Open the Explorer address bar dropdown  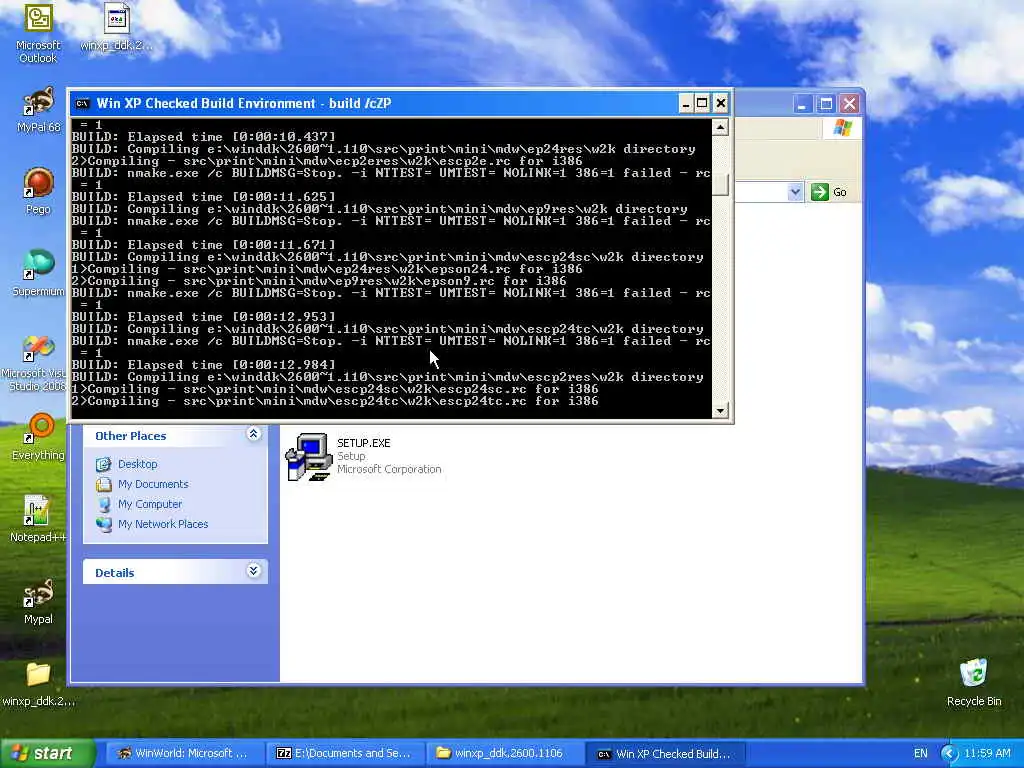(x=795, y=192)
